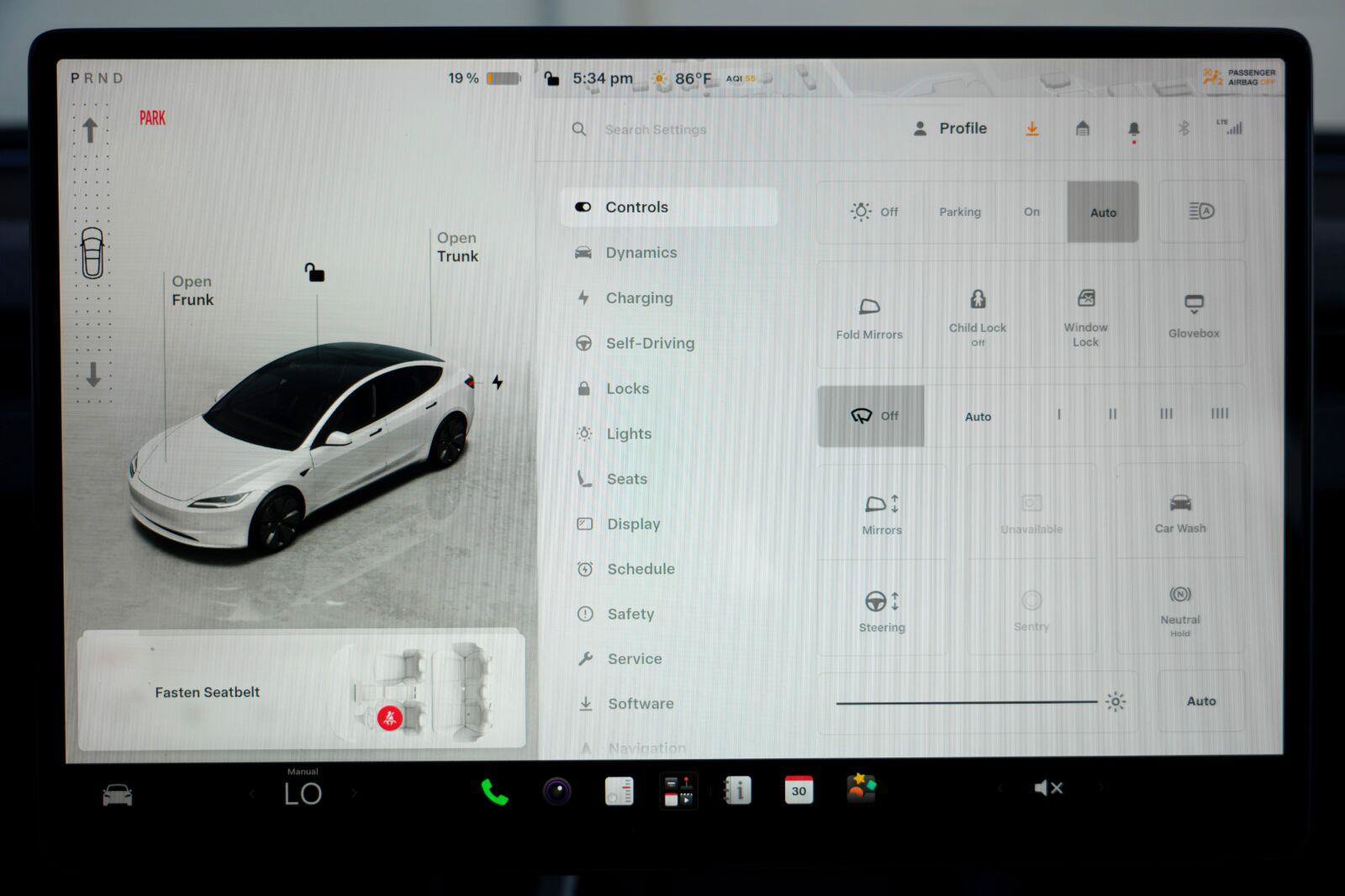Open the owner's manual info icon

737,790
